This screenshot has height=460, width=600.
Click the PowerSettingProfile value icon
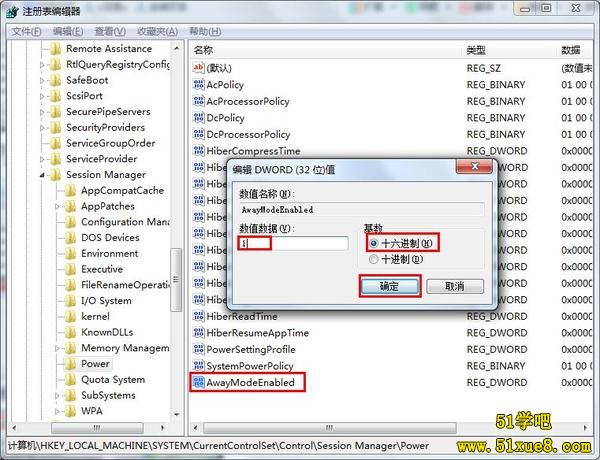[x=198, y=349]
